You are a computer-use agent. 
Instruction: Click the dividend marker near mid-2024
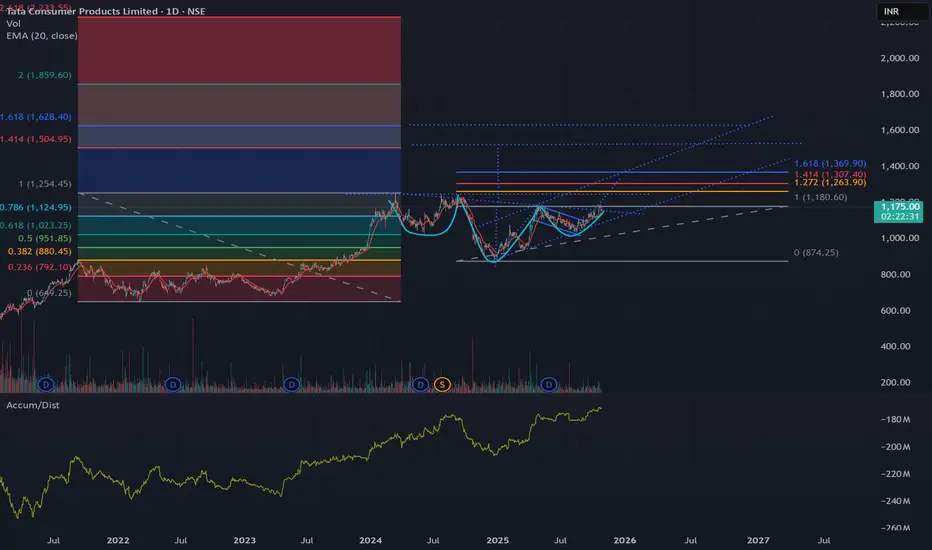[x=420, y=385]
